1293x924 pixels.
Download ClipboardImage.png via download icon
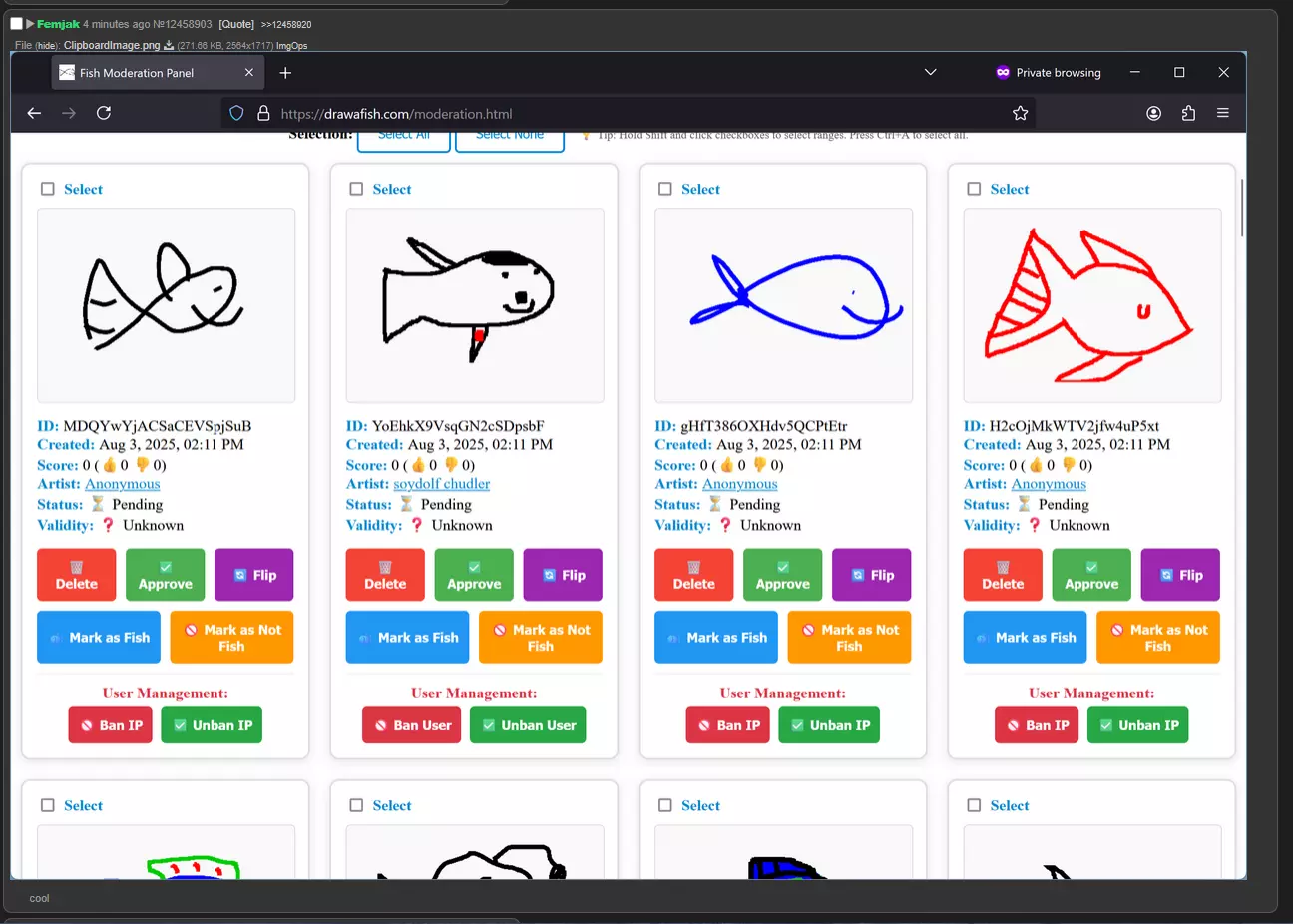[169, 45]
